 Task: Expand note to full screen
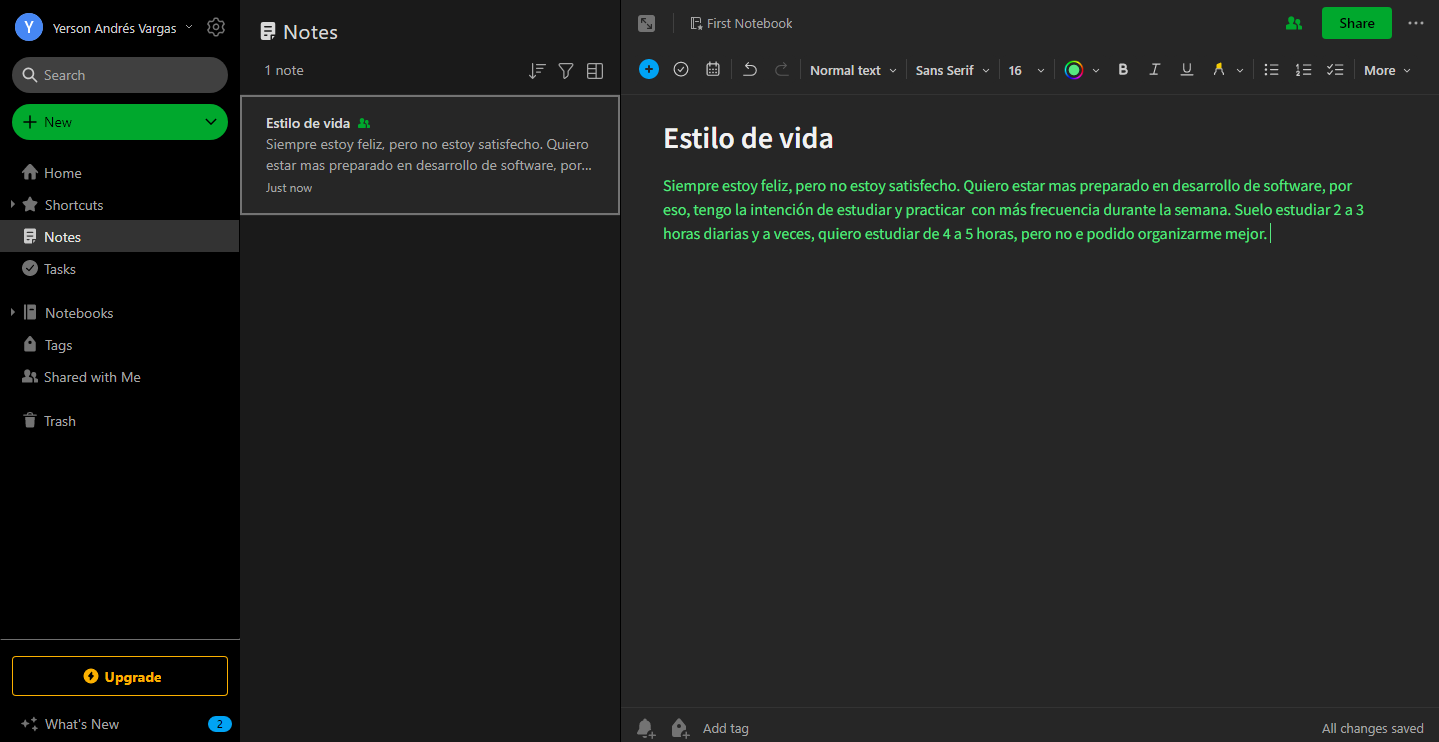(x=647, y=23)
